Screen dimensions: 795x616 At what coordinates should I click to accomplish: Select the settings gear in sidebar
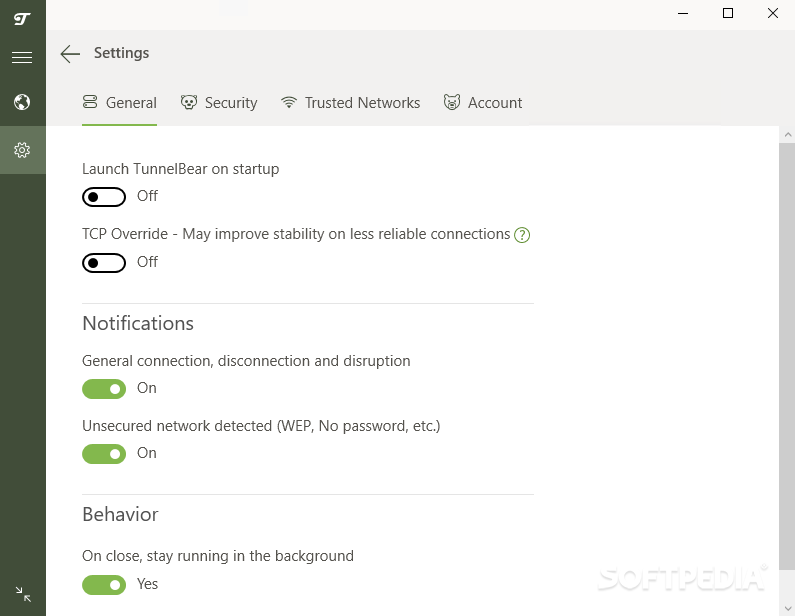click(22, 150)
